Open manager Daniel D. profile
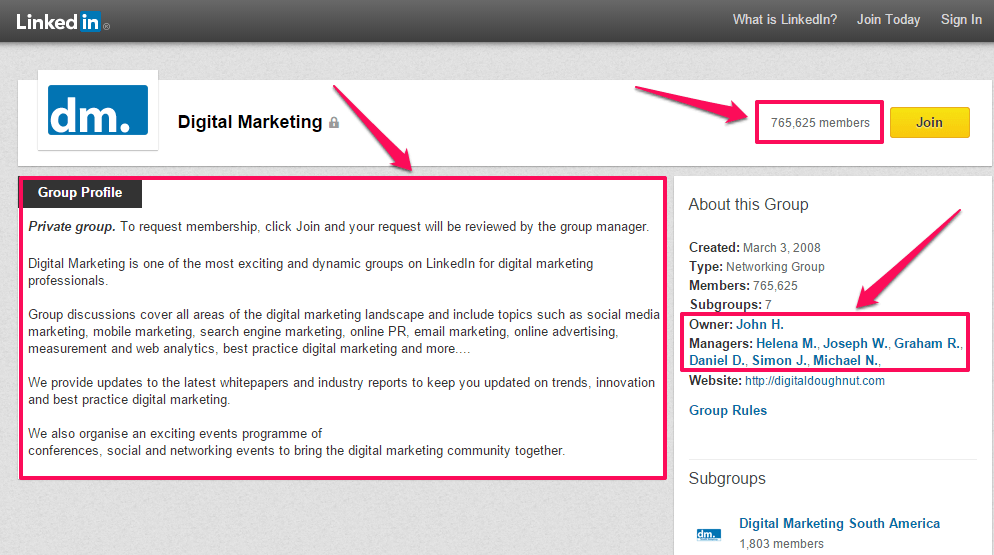994x555 pixels. click(x=717, y=360)
